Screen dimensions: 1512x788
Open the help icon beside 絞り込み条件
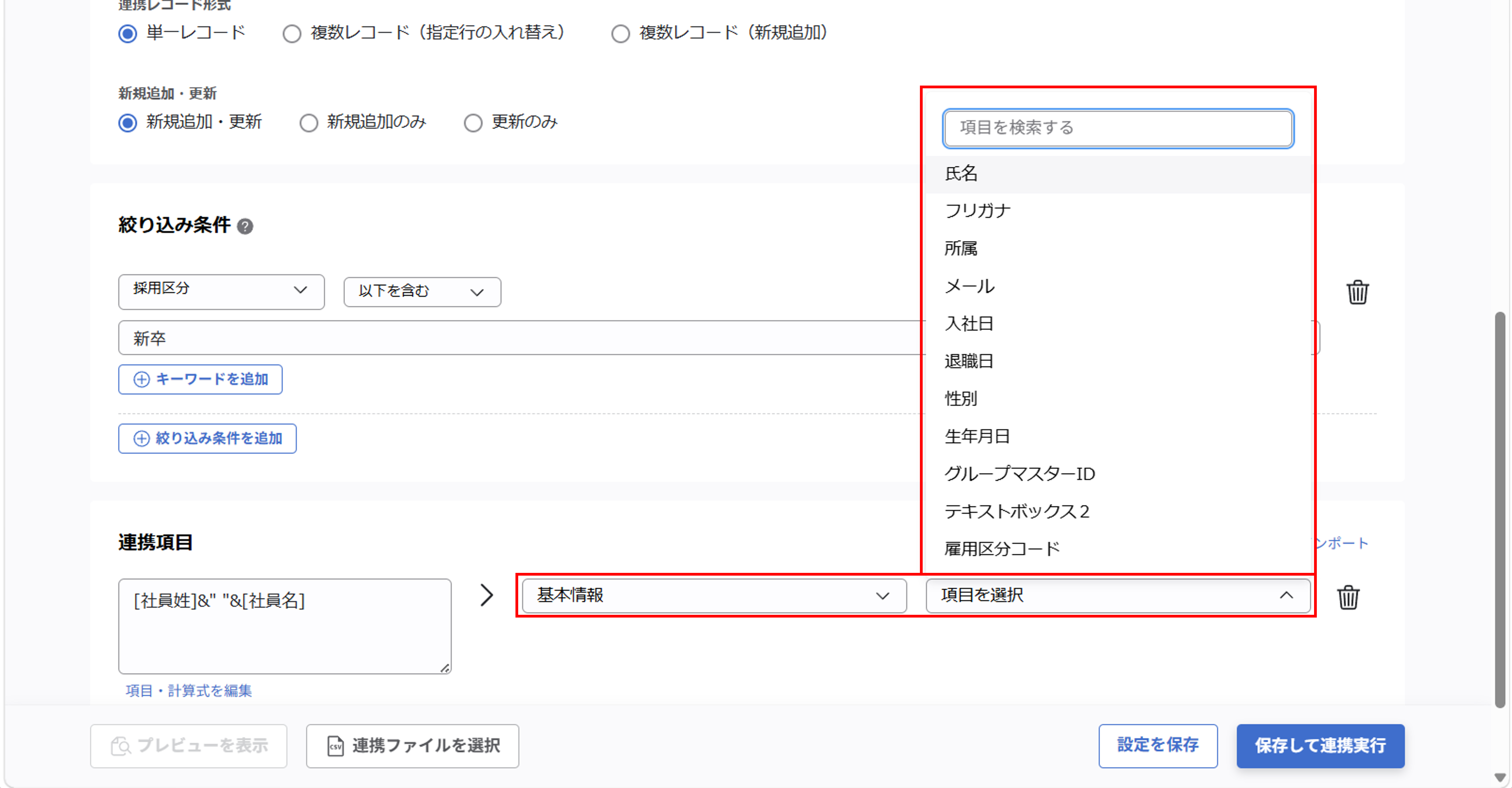(x=245, y=226)
